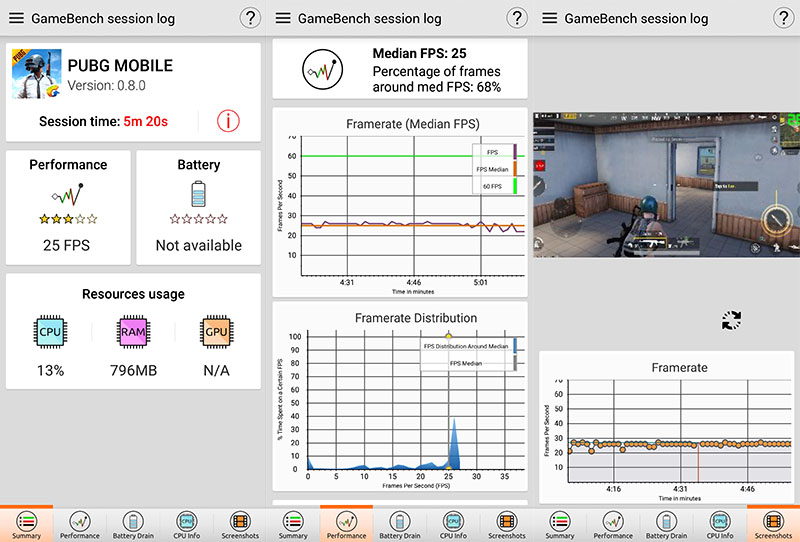
Task: Select Screenshots tab in right panel
Action: pyautogui.click(x=773, y=525)
